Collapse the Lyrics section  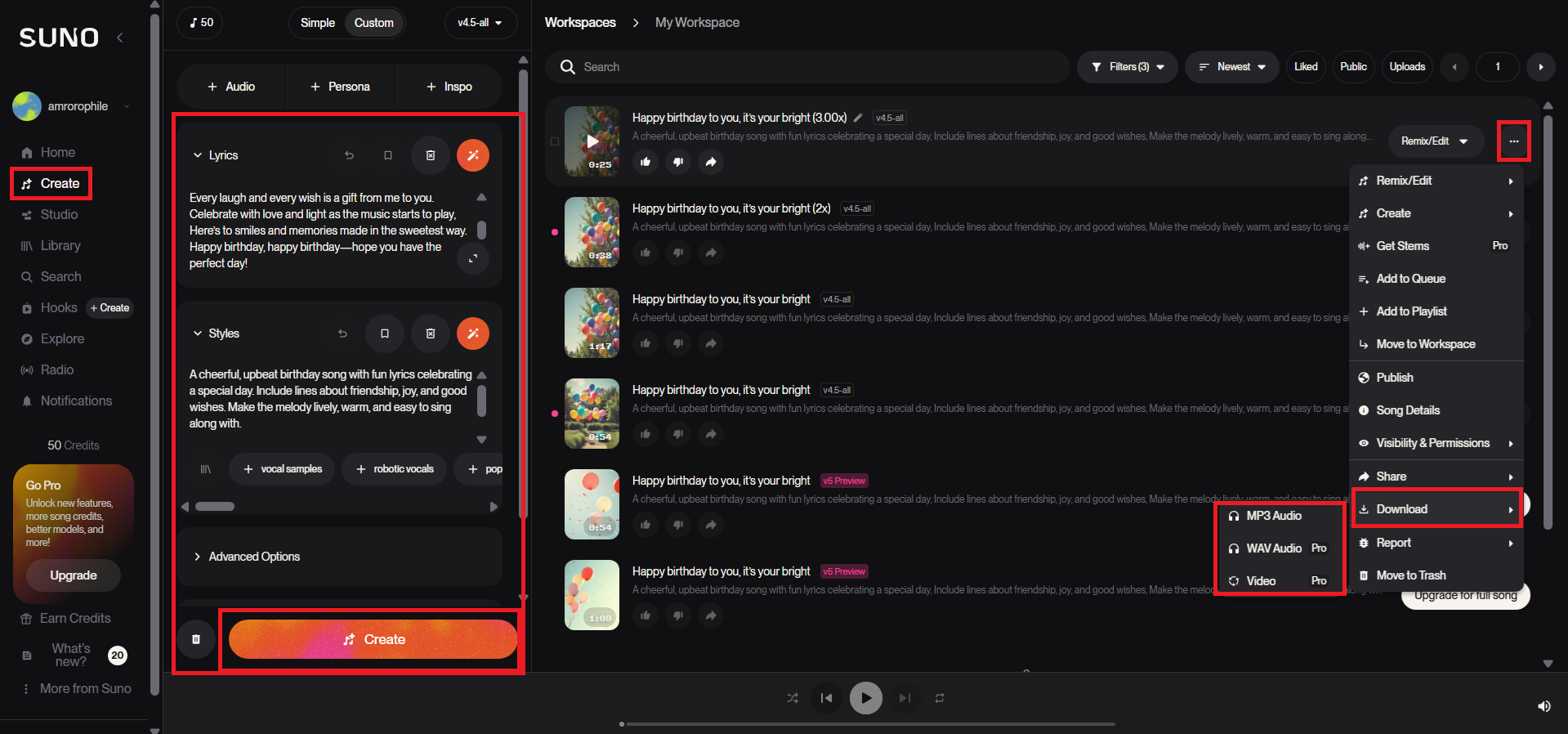[x=197, y=155]
